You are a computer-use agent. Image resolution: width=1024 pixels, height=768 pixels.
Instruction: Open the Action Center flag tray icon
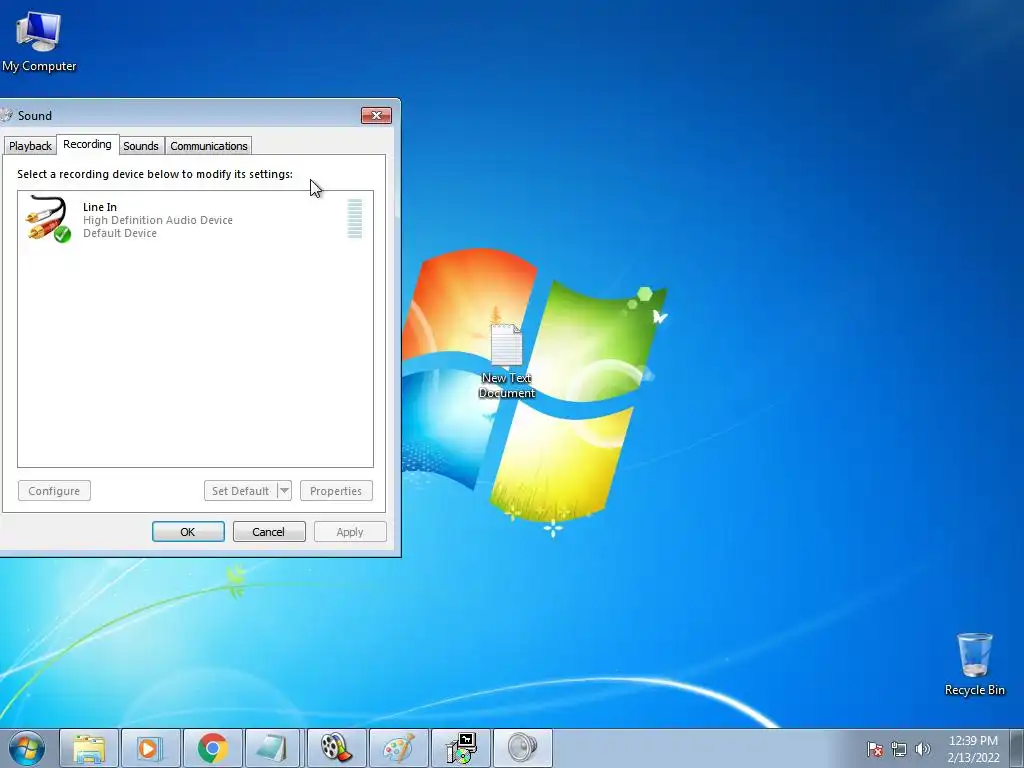coord(875,749)
